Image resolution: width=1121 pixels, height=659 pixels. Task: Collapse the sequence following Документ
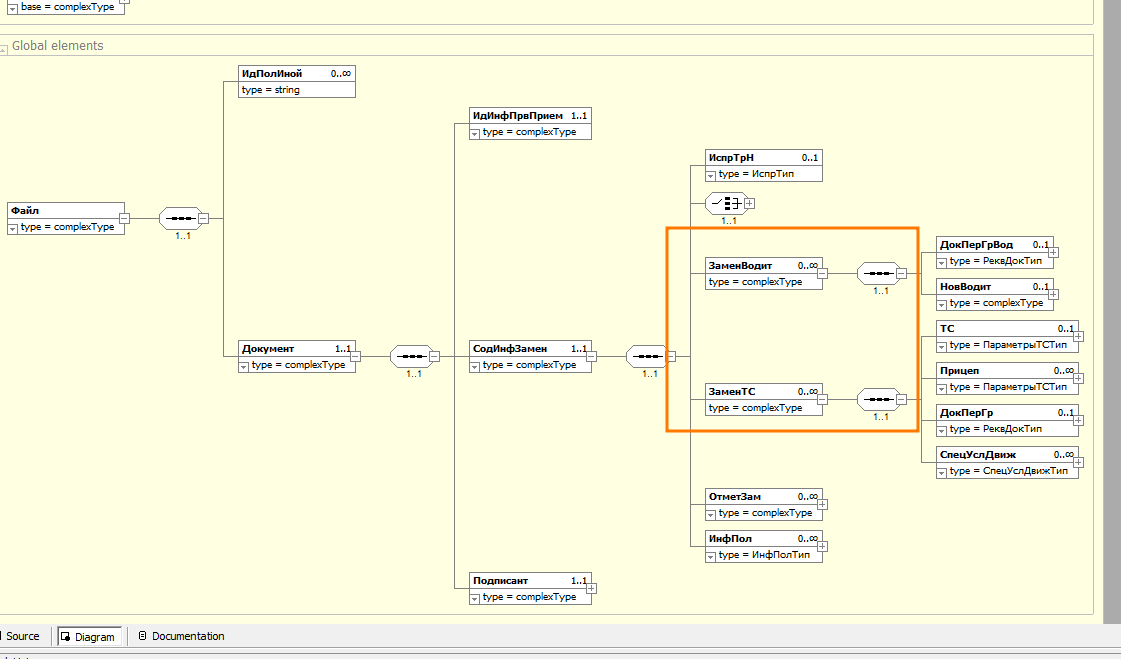(x=434, y=356)
